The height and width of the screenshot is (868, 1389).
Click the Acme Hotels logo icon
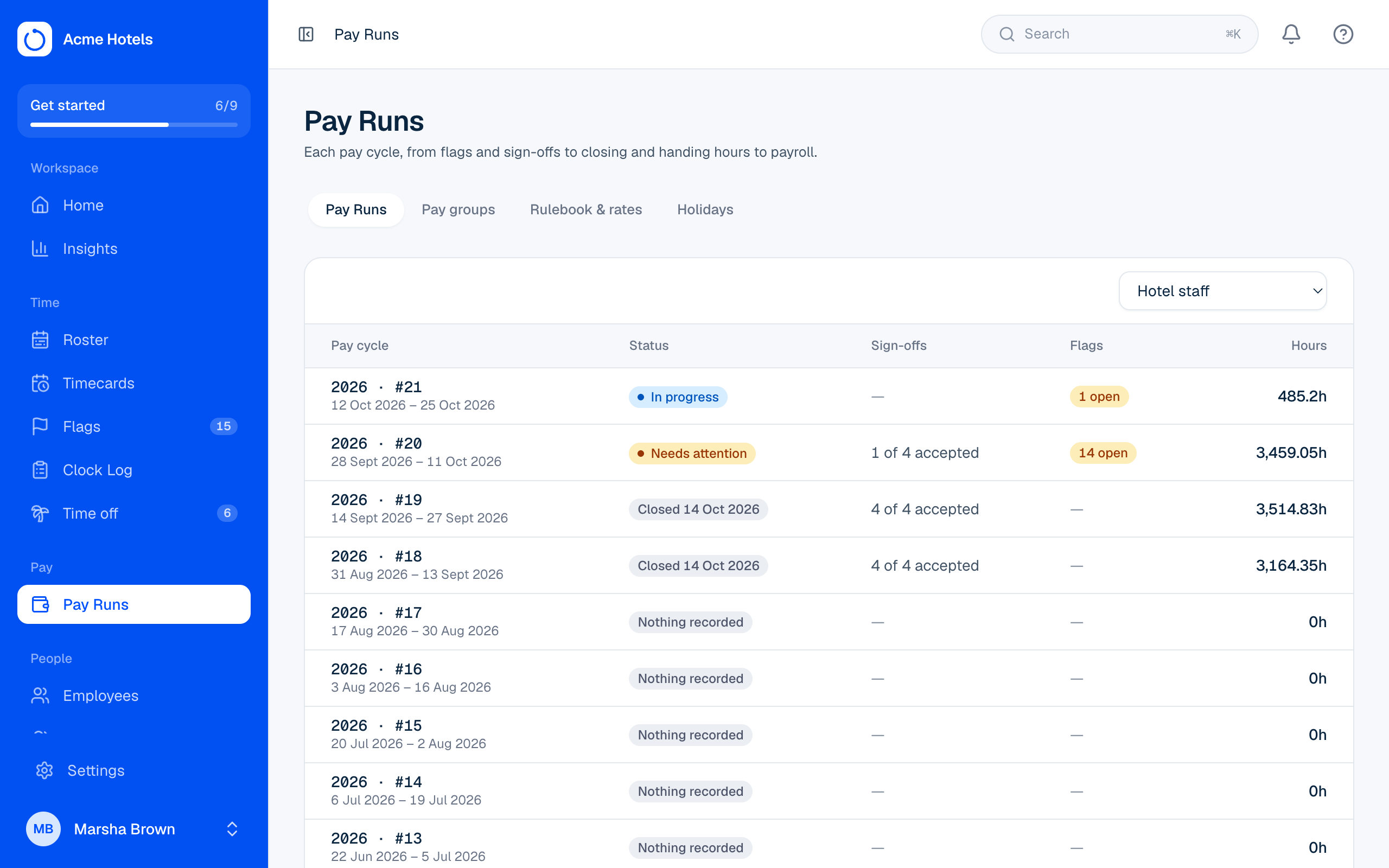point(34,39)
